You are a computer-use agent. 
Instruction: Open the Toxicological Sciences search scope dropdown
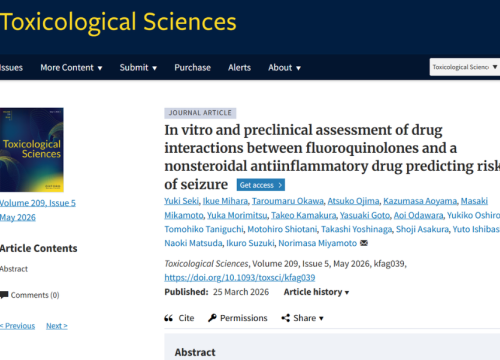click(465, 67)
